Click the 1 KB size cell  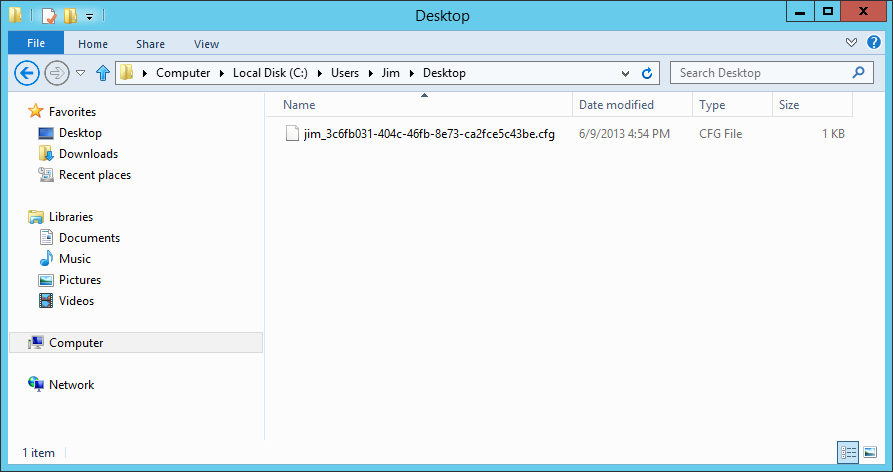pyautogui.click(x=833, y=134)
